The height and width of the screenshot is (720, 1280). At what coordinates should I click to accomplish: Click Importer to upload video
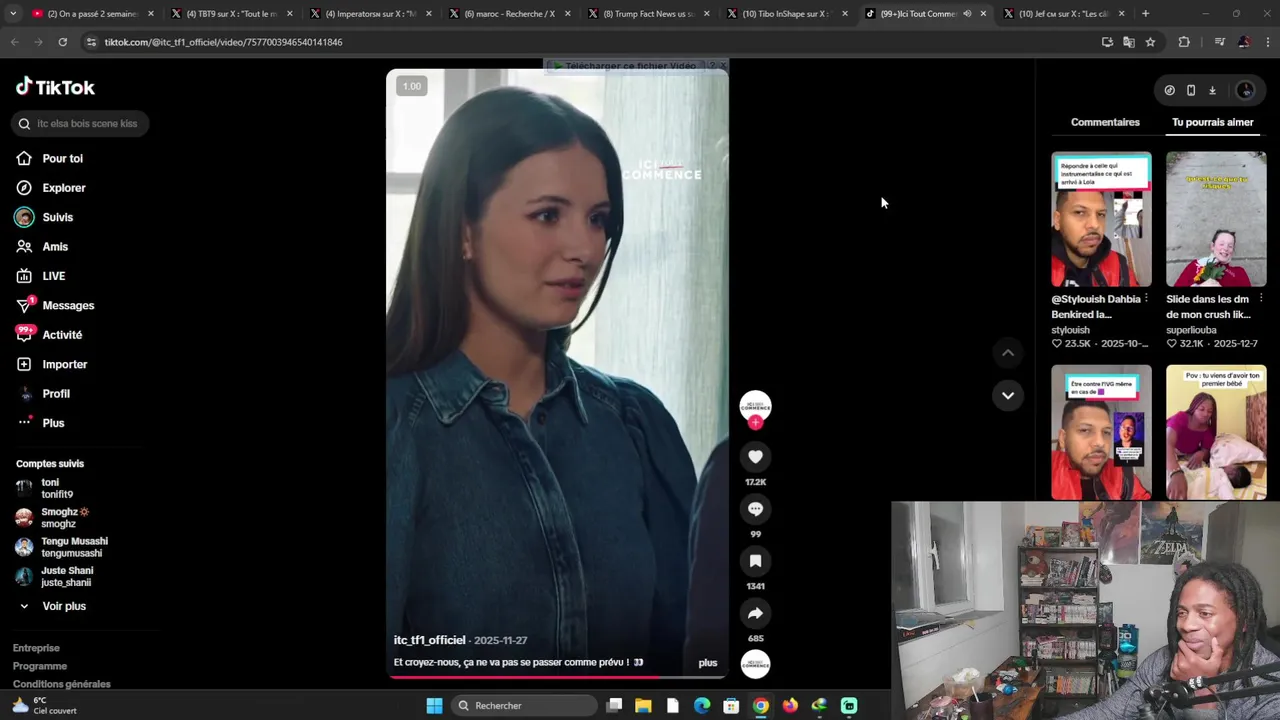click(52, 365)
